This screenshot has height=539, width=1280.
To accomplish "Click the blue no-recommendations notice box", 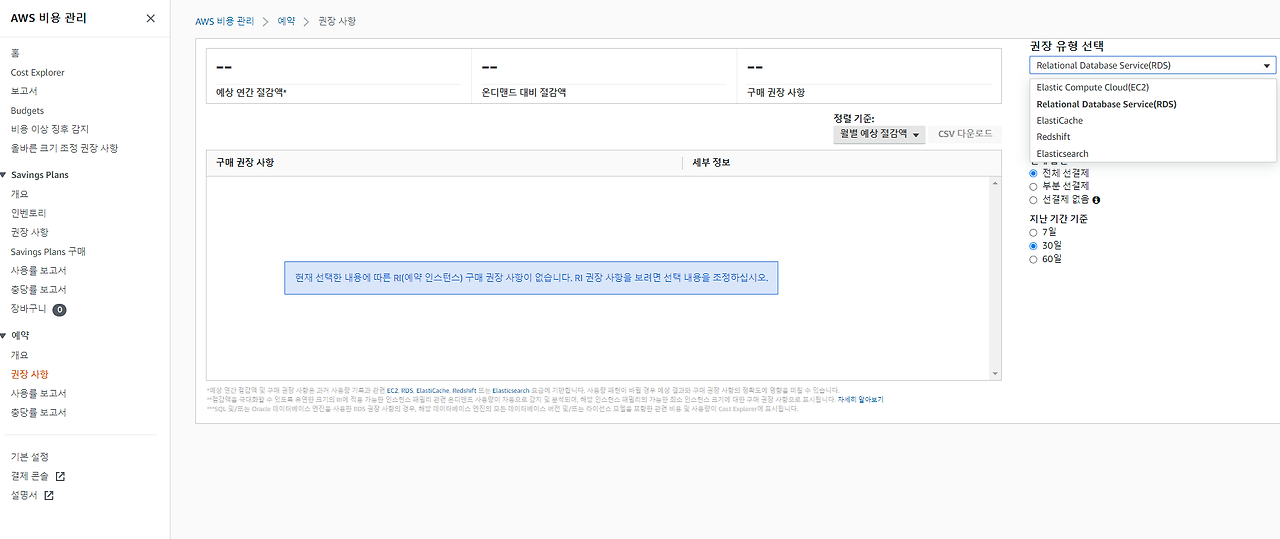I will point(531,277).
